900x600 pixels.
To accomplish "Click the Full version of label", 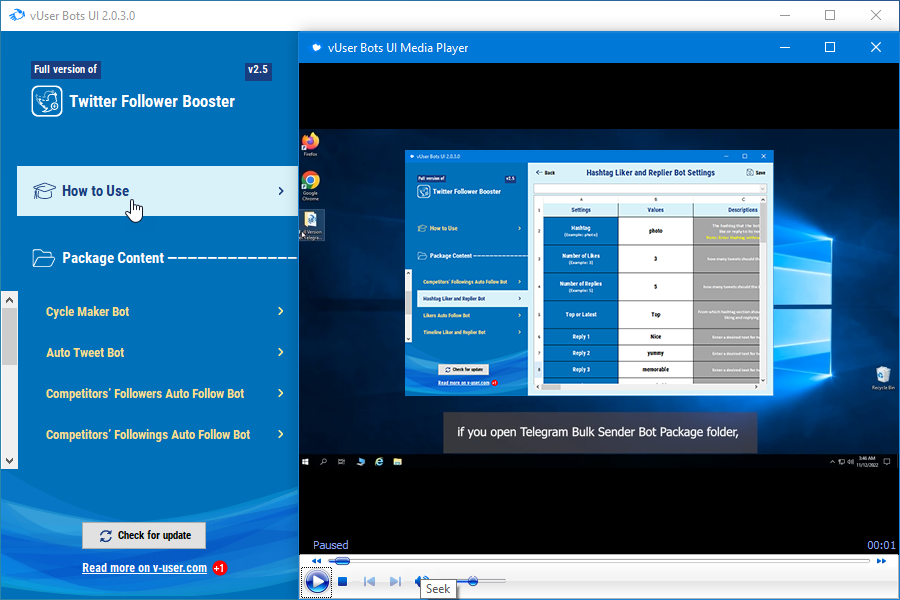I will pos(65,69).
